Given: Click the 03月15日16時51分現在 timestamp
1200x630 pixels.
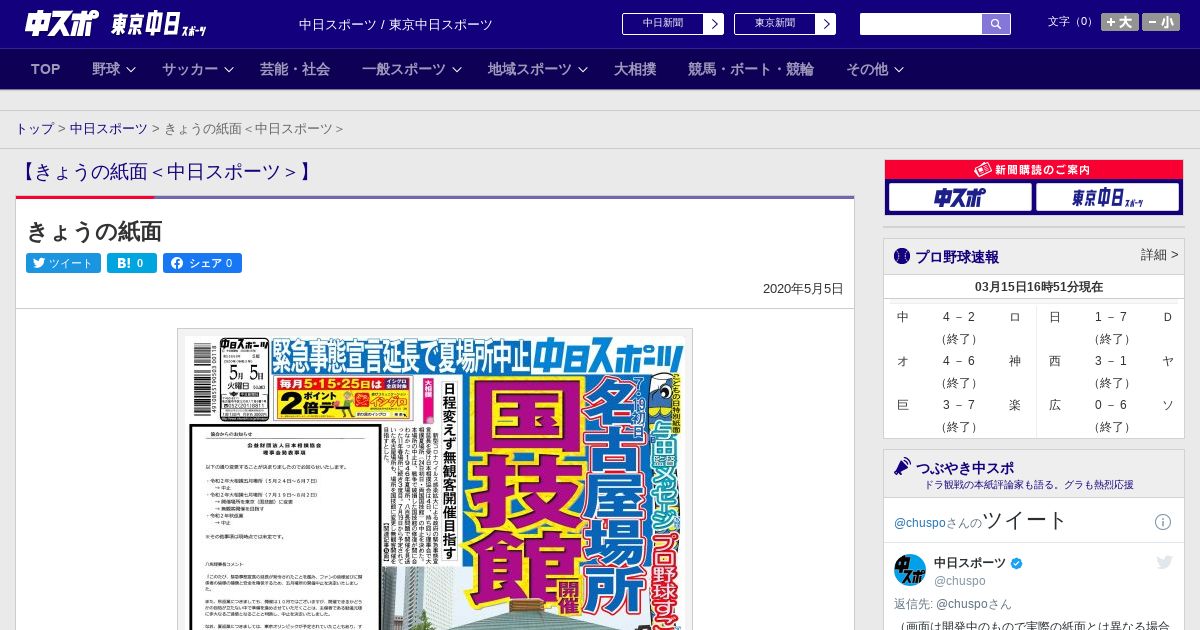Looking at the screenshot, I should click(1039, 287).
